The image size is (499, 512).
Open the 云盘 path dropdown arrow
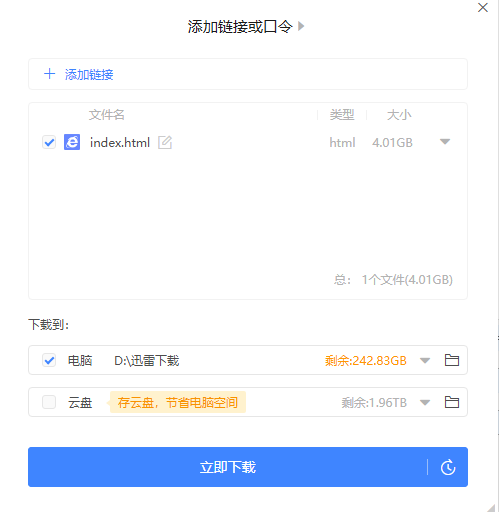425,402
